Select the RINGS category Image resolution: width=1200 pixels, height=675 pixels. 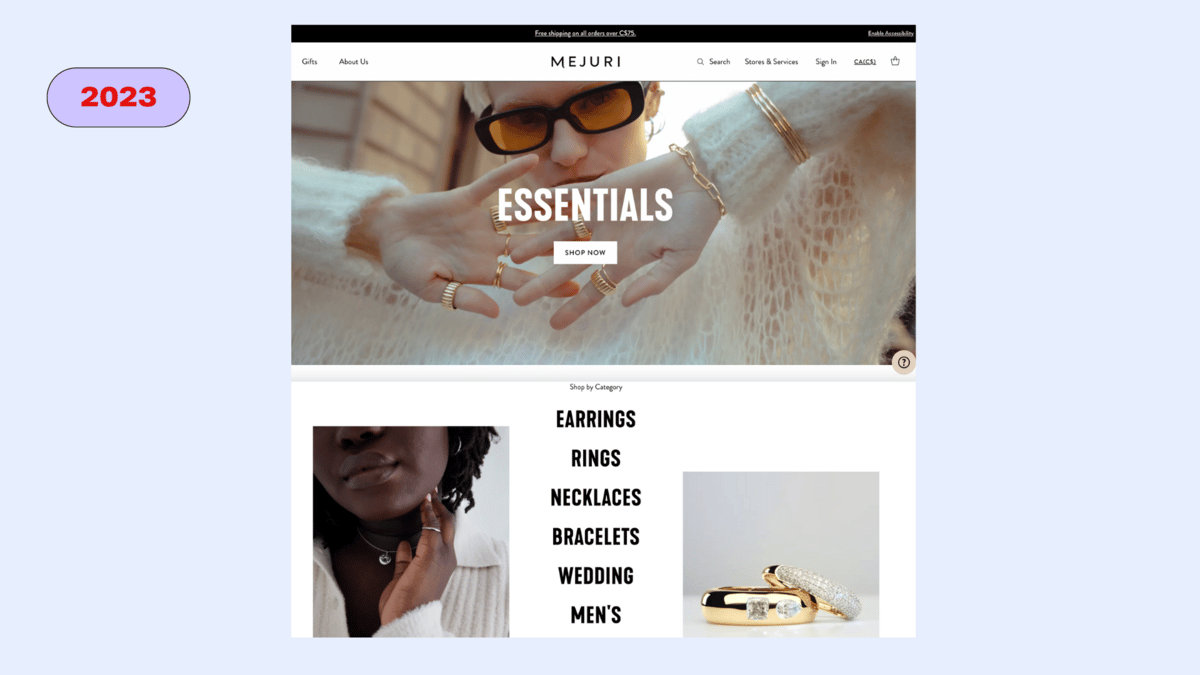tap(596, 458)
